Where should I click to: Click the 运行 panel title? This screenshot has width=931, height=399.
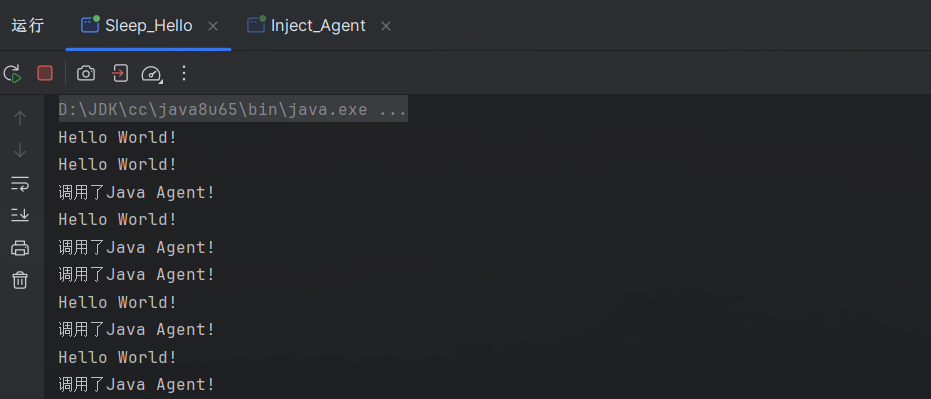pyautogui.click(x=28, y=26)
